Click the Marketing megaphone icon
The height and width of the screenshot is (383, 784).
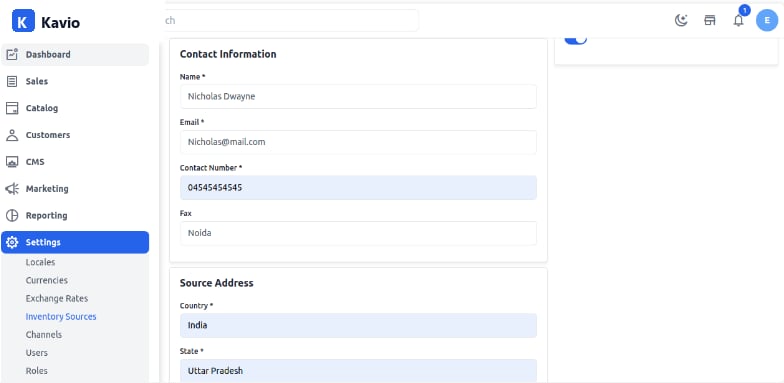pyautogui.click(x=12, y=189)
